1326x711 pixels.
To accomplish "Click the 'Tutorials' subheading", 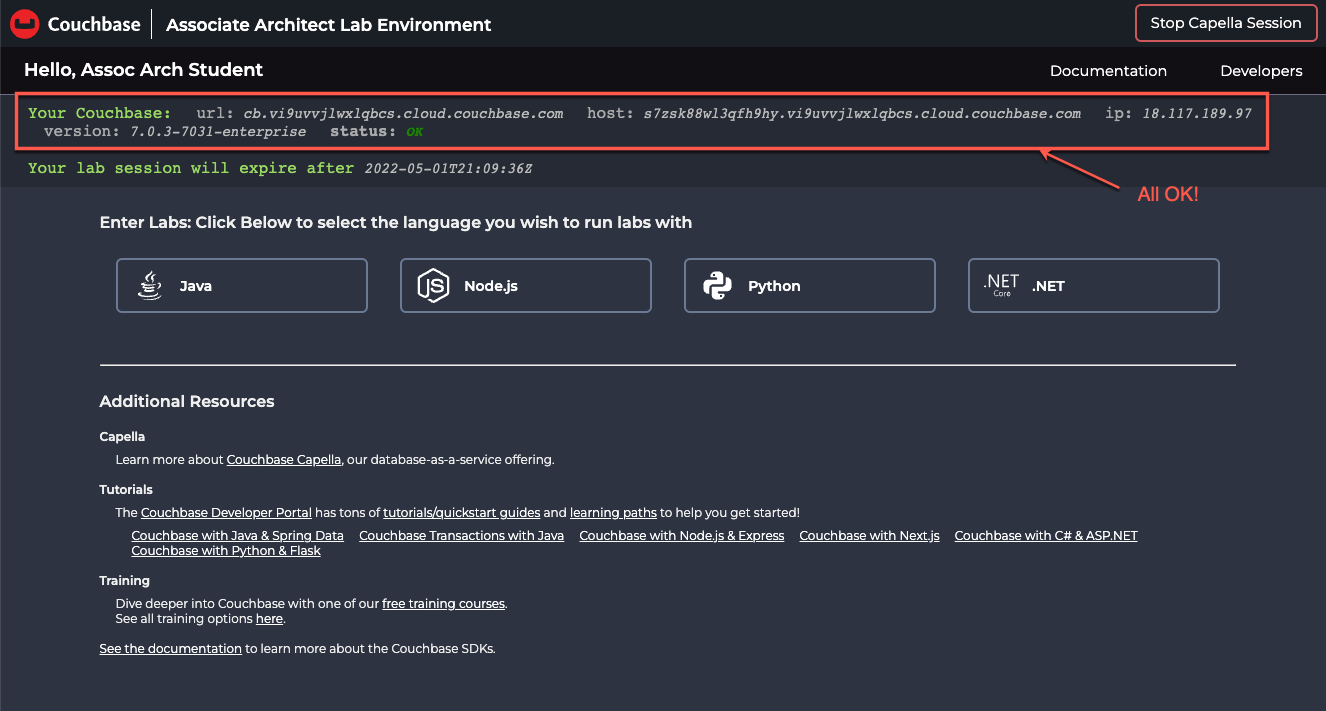I will pyautogui.click(x=126, y=490).
